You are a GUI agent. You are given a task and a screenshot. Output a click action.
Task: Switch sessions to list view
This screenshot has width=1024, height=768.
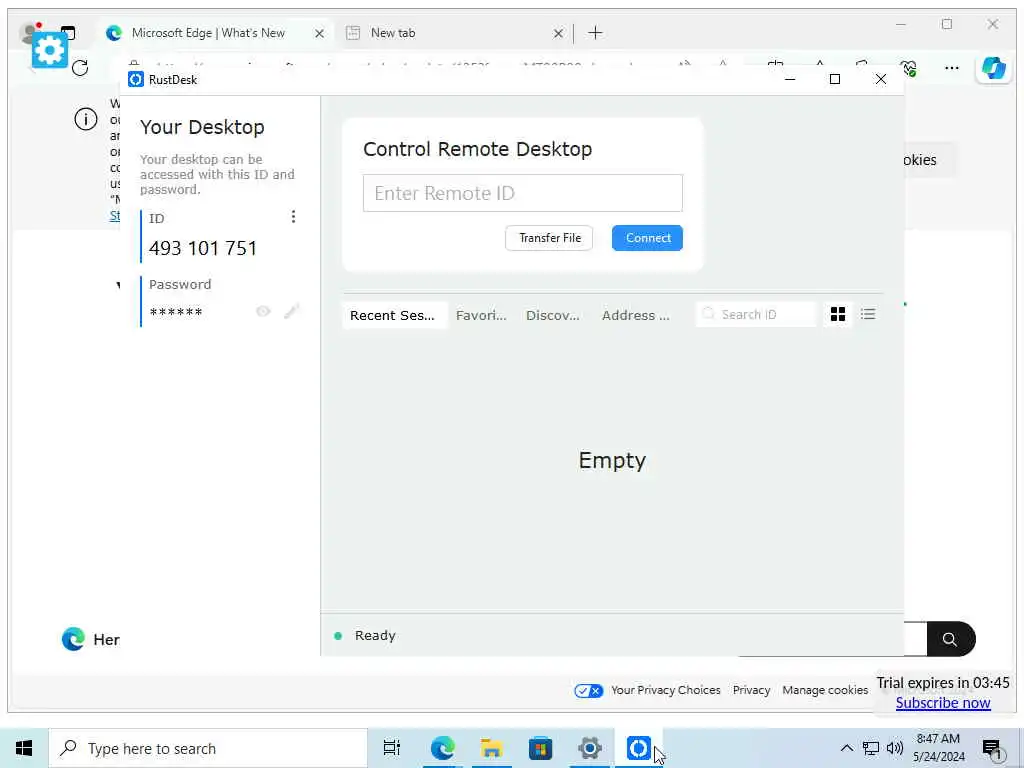[x=868, y=315]
